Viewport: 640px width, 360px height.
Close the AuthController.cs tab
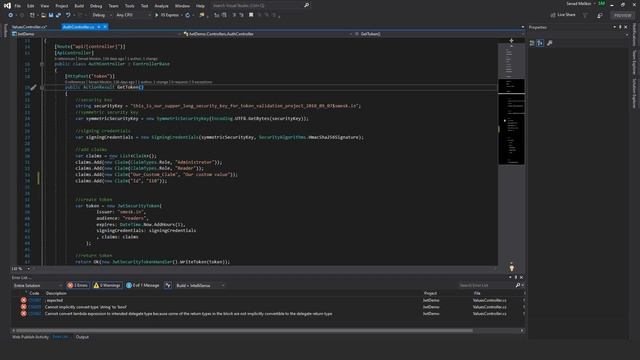(105, 27)
